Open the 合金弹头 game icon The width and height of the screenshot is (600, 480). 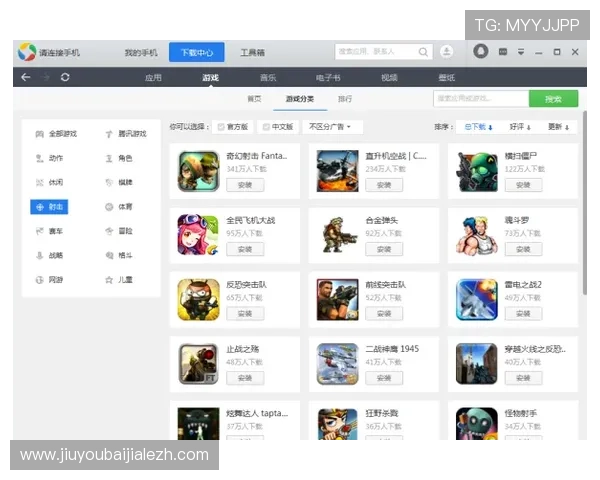[337, 234]
